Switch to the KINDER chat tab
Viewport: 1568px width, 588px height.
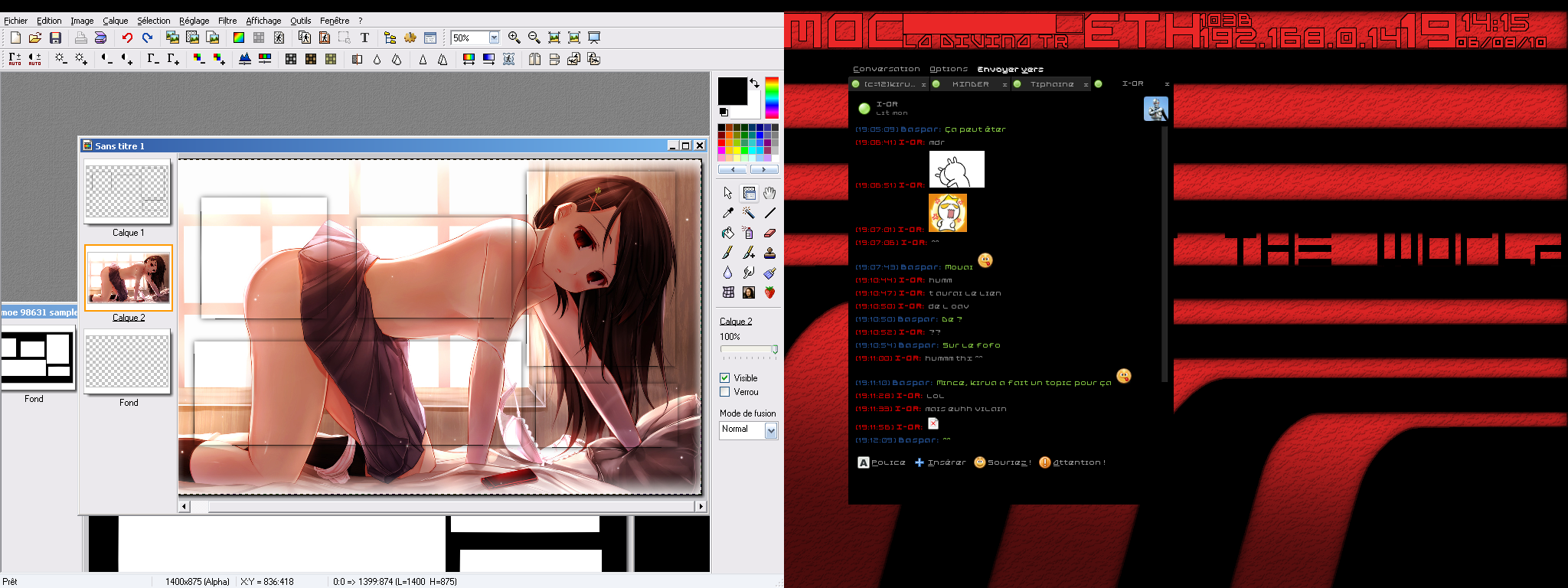(x=970, y=84)
